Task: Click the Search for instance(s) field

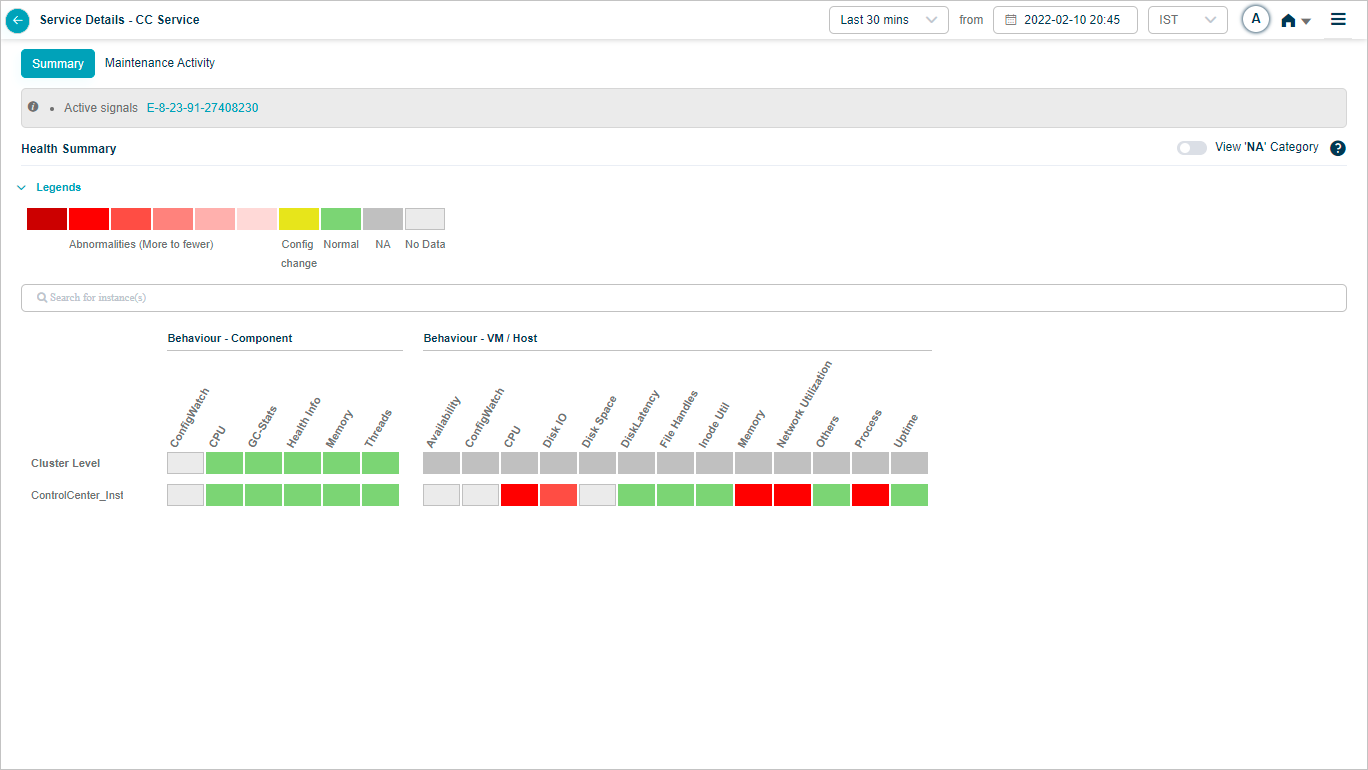Action: tap(683, 298)
